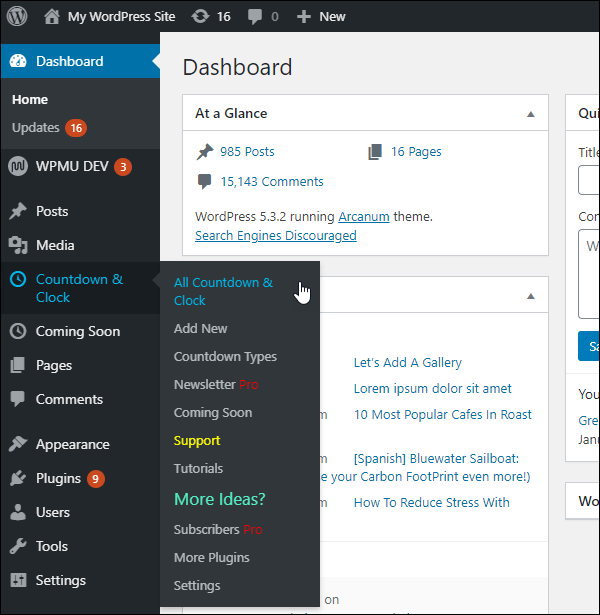The width and height of the screenshot is (600, 615).
Task: Open the 16 Pages link
Action: pyautogui.click(x=416, y=152)
